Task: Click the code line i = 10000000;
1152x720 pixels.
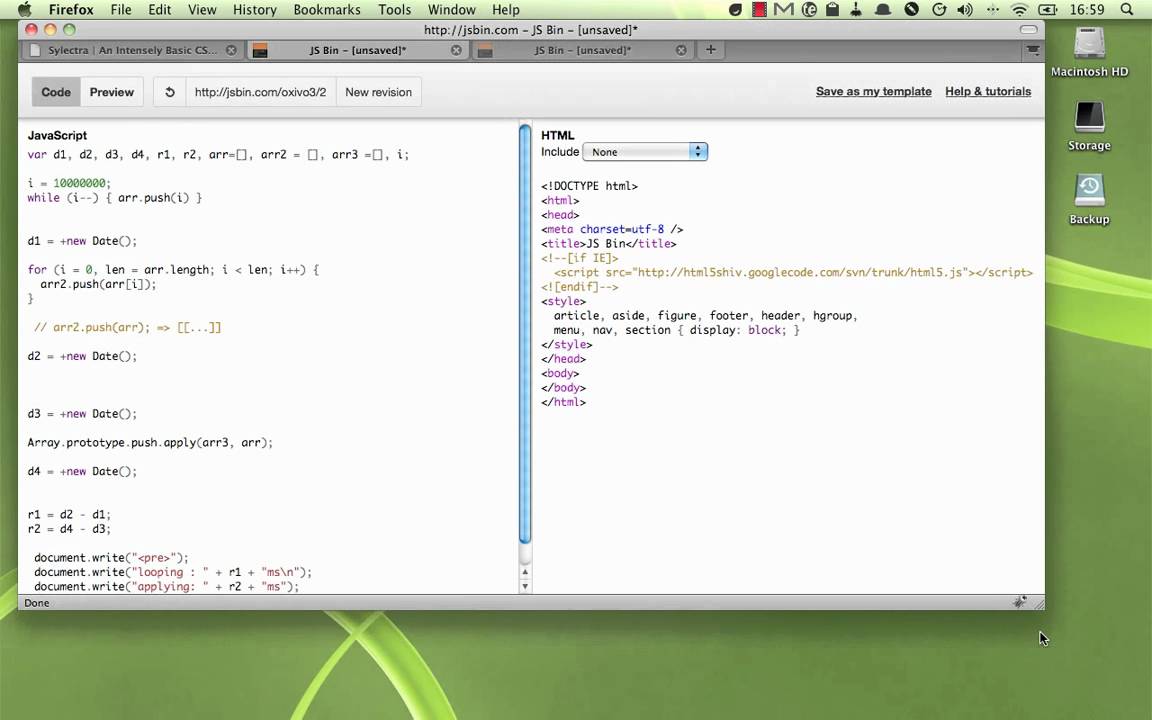Action: tap(69, 183)
